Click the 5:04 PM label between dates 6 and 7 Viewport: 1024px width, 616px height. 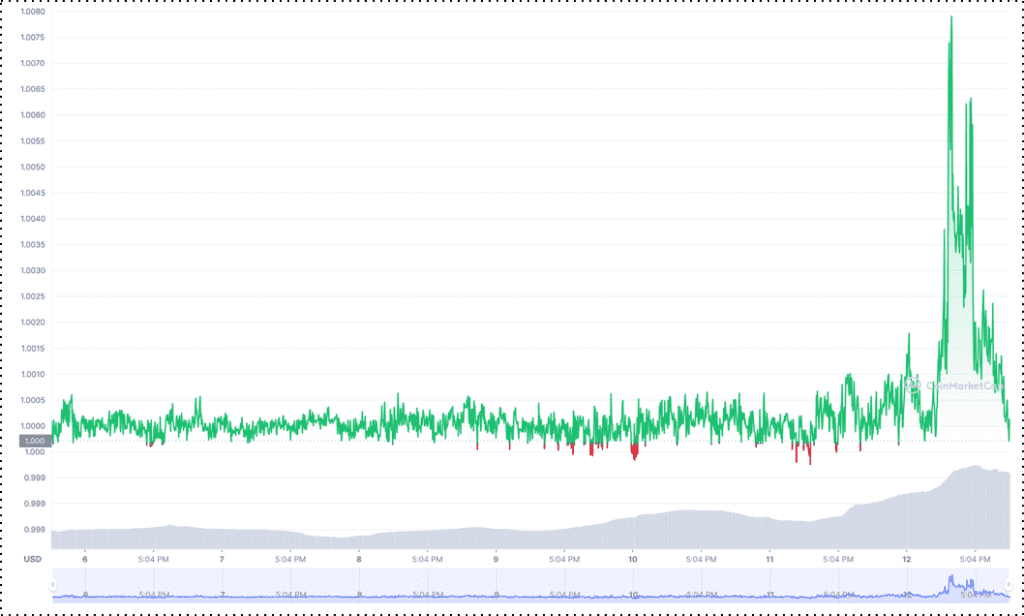click(x=153, y=558)
